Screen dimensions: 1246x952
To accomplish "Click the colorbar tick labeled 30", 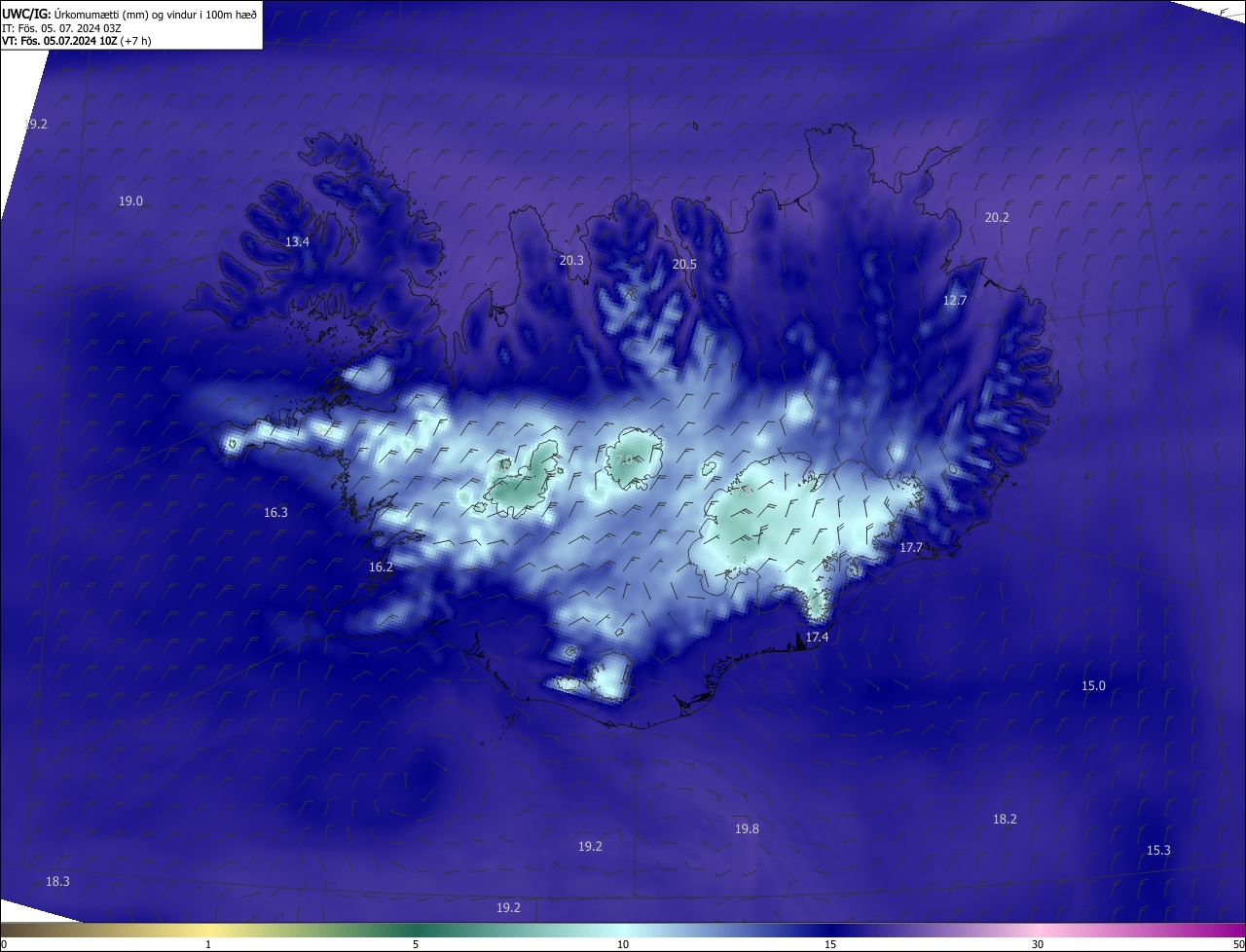I will point(1038,944).
